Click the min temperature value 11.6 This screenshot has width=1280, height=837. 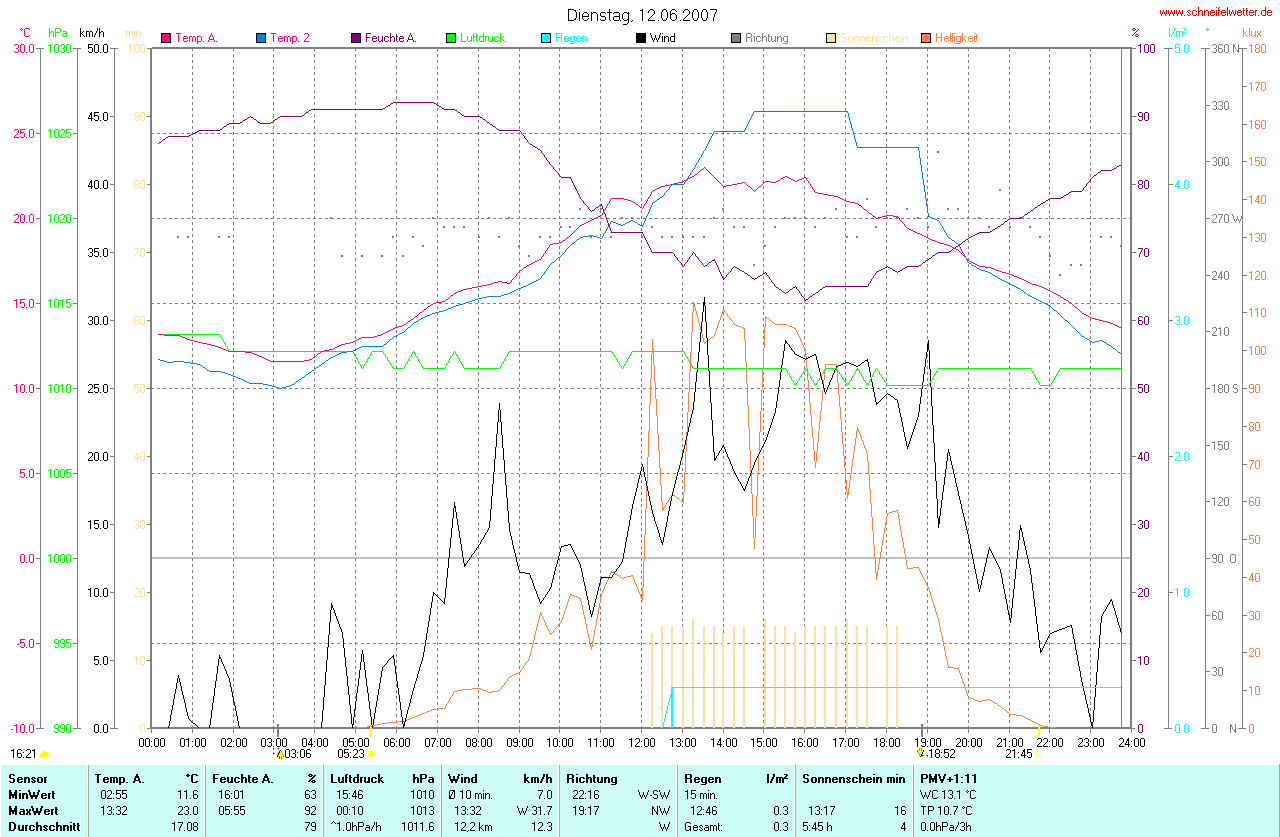coord(187,795)
